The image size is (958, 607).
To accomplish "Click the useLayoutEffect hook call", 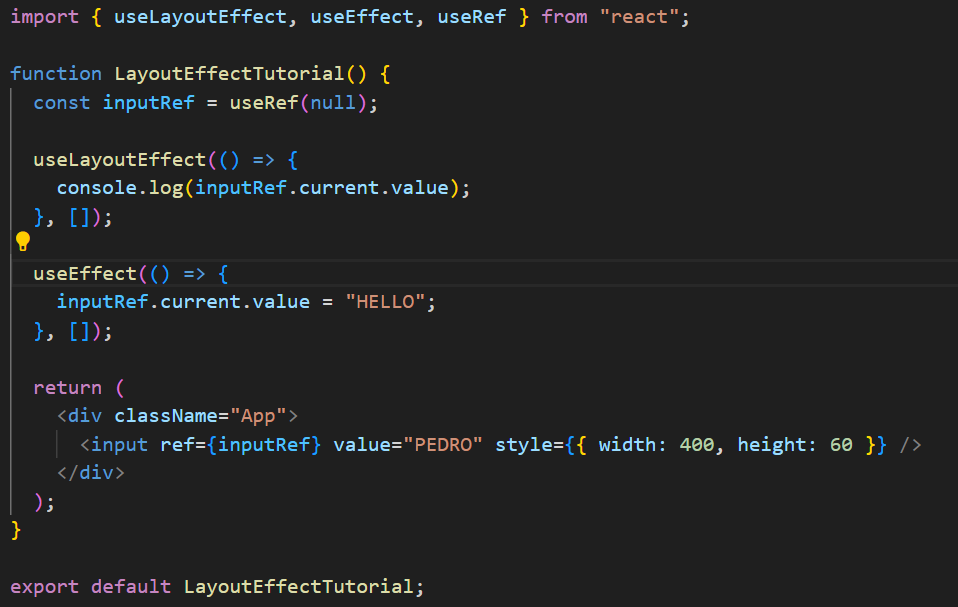I will [120, 160].
